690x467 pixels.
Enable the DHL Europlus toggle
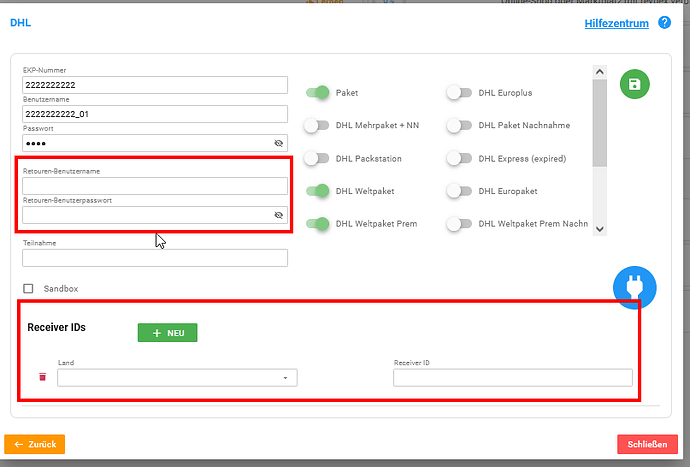(x=459, y=92)
